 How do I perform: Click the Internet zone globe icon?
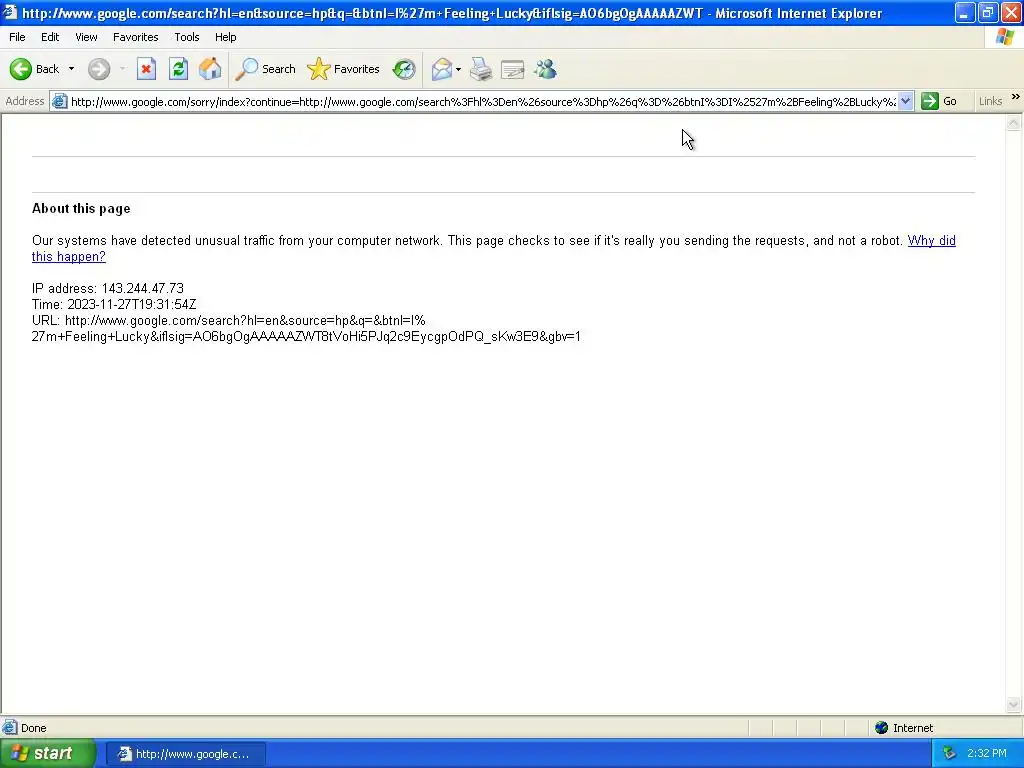click(882, 728)
